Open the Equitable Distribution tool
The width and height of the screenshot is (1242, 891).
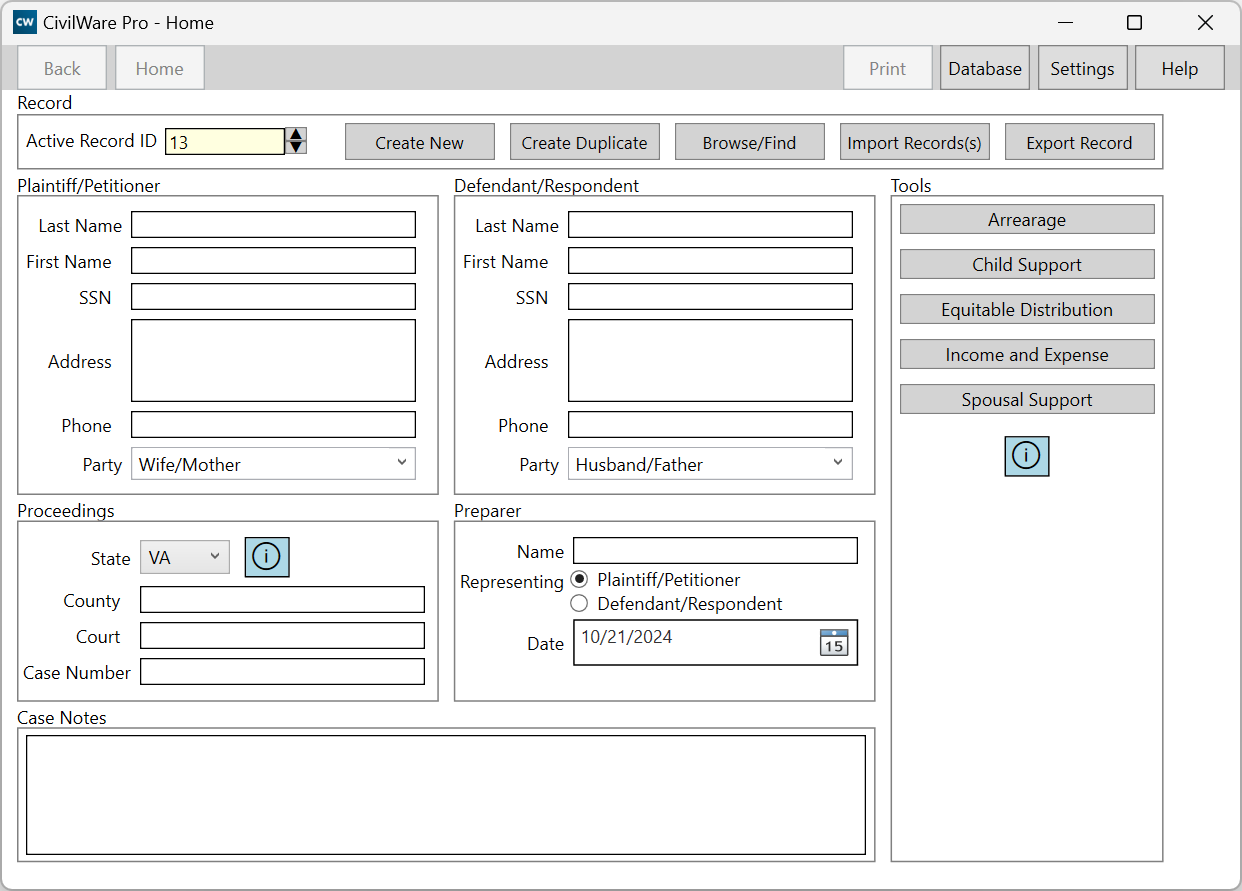point(1027,309)
